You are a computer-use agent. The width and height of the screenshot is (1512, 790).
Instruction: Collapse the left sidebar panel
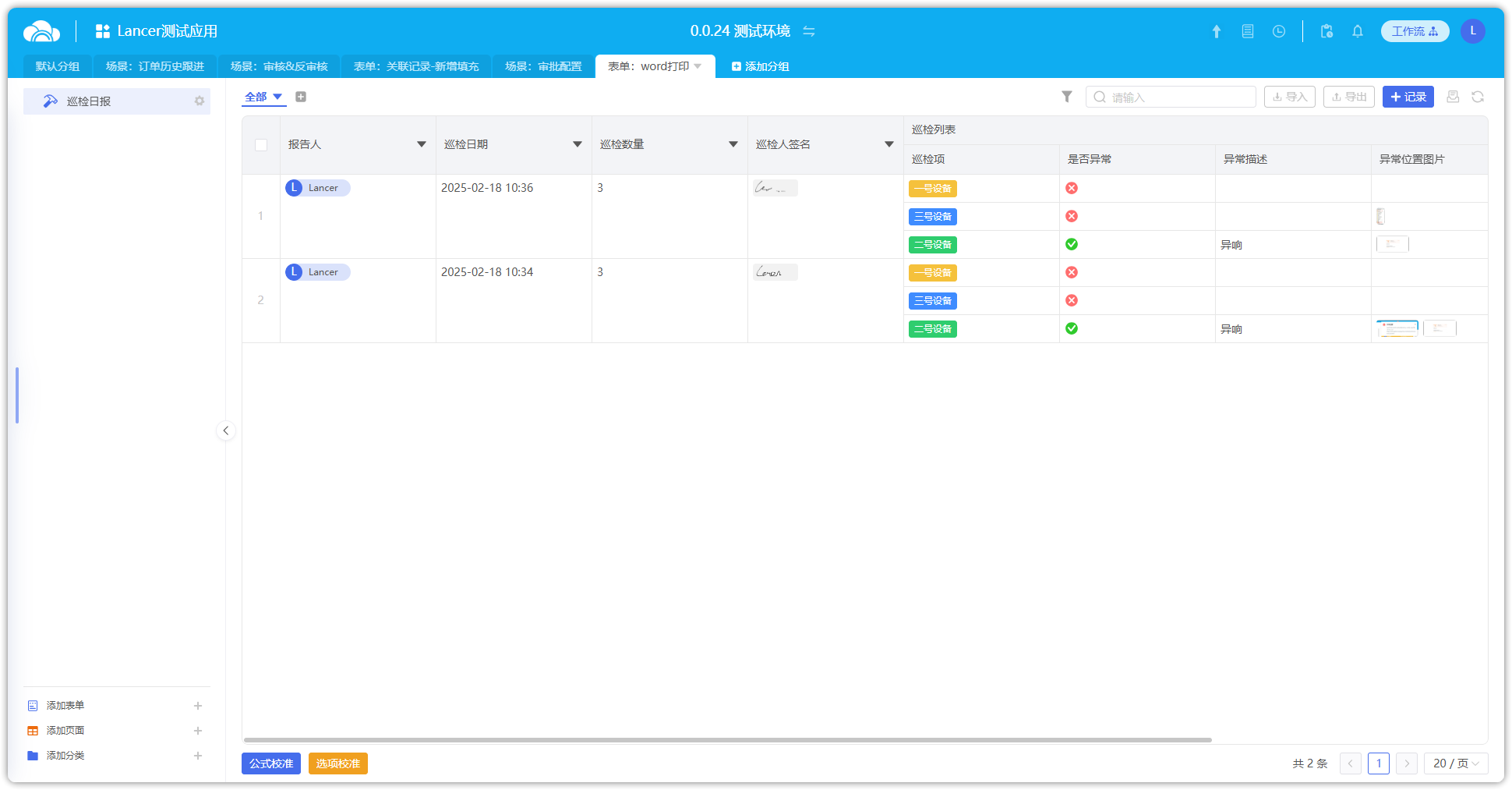click(x=226, y=430)
